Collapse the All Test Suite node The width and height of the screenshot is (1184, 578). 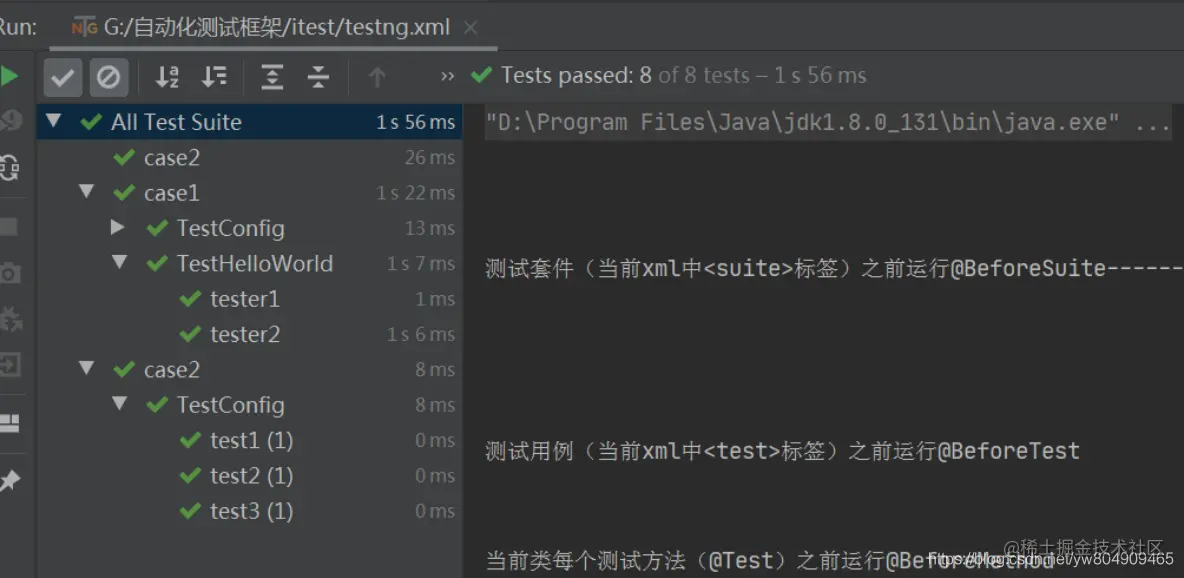[x=53, y=121]
